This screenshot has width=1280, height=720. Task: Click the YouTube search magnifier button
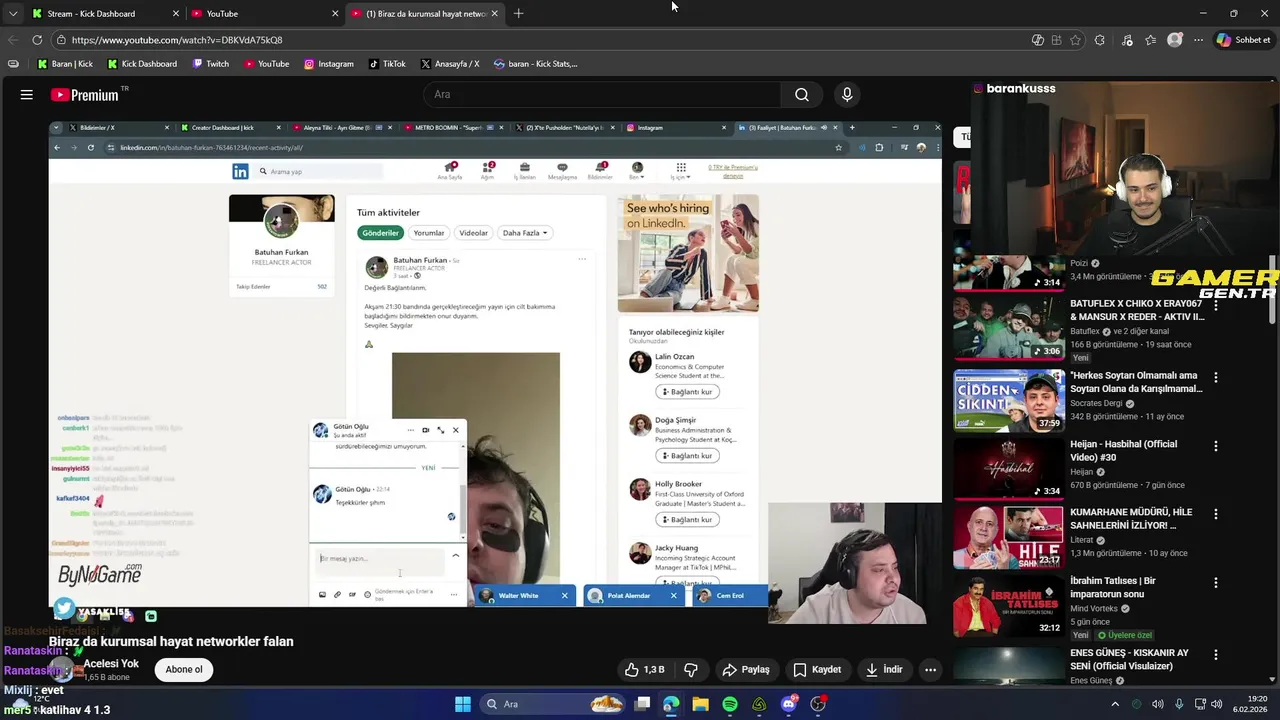pyautogui.click(x=802, y=94)
